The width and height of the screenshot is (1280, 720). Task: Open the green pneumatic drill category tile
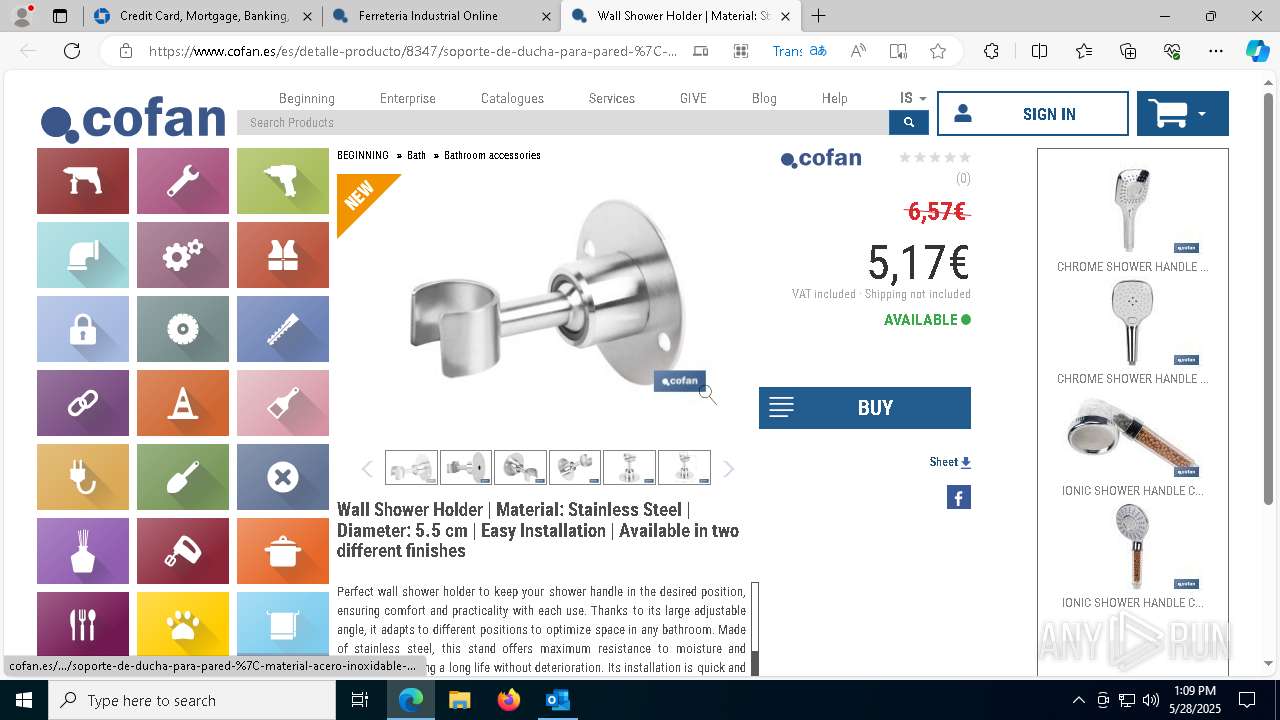[x=283, y=181]
